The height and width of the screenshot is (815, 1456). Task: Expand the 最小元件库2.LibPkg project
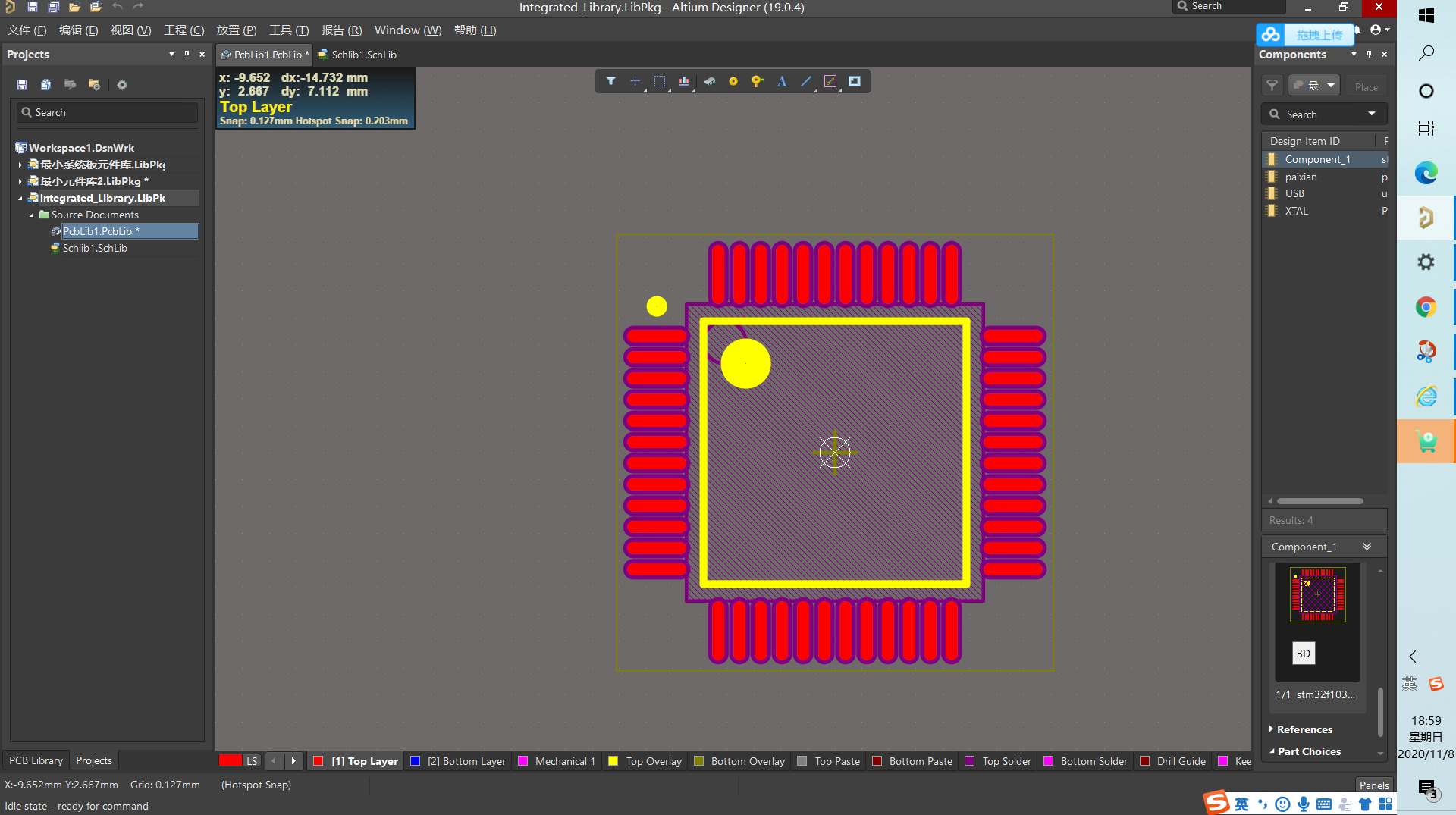coord(20,181)
